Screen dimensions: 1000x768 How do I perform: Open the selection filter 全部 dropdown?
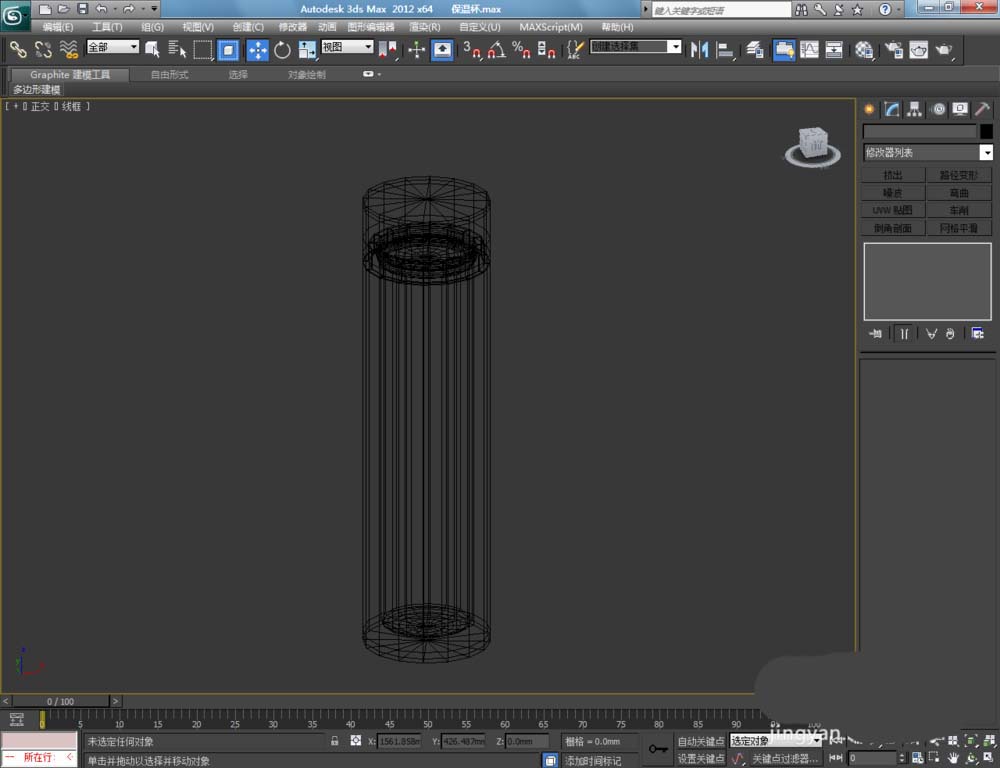tap(134, 47)
